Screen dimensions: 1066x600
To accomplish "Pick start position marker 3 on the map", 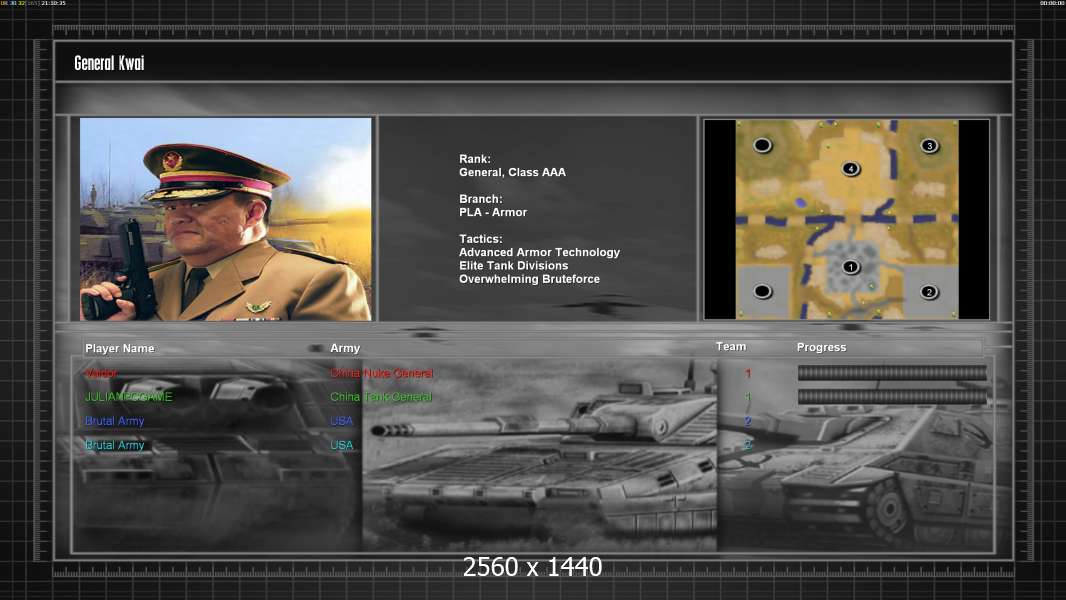I will [x=929, y=145].
